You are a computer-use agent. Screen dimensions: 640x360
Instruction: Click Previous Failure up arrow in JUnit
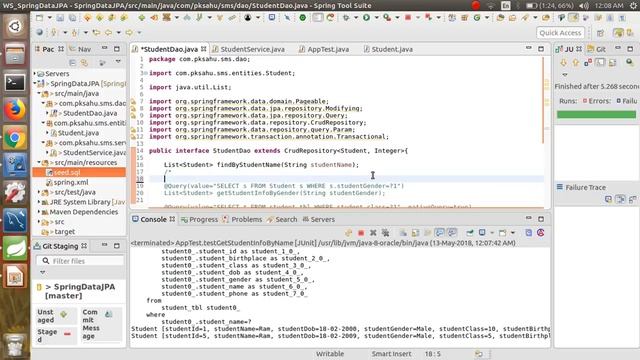coord(576,62)
